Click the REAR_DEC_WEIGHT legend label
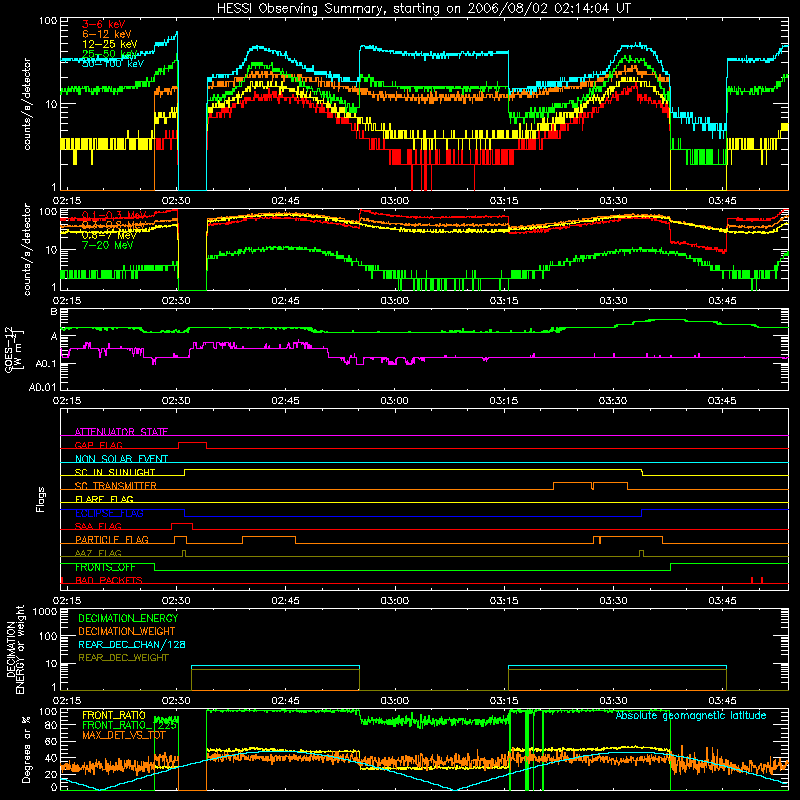Image resolution: width=800 pixels, height=800 pixels. (x=123, y=658)
